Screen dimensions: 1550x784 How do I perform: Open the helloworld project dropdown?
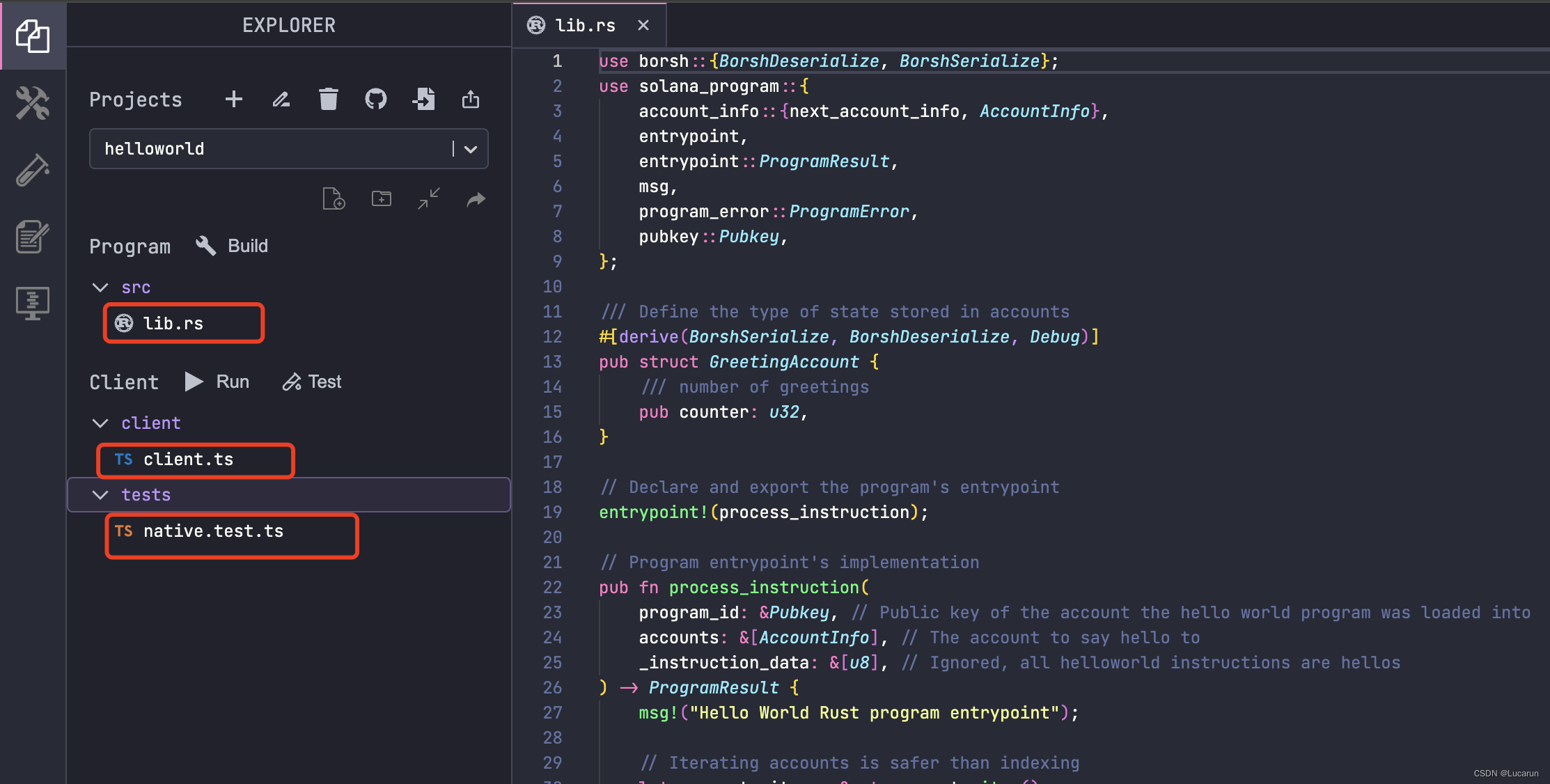pos(470,149)
